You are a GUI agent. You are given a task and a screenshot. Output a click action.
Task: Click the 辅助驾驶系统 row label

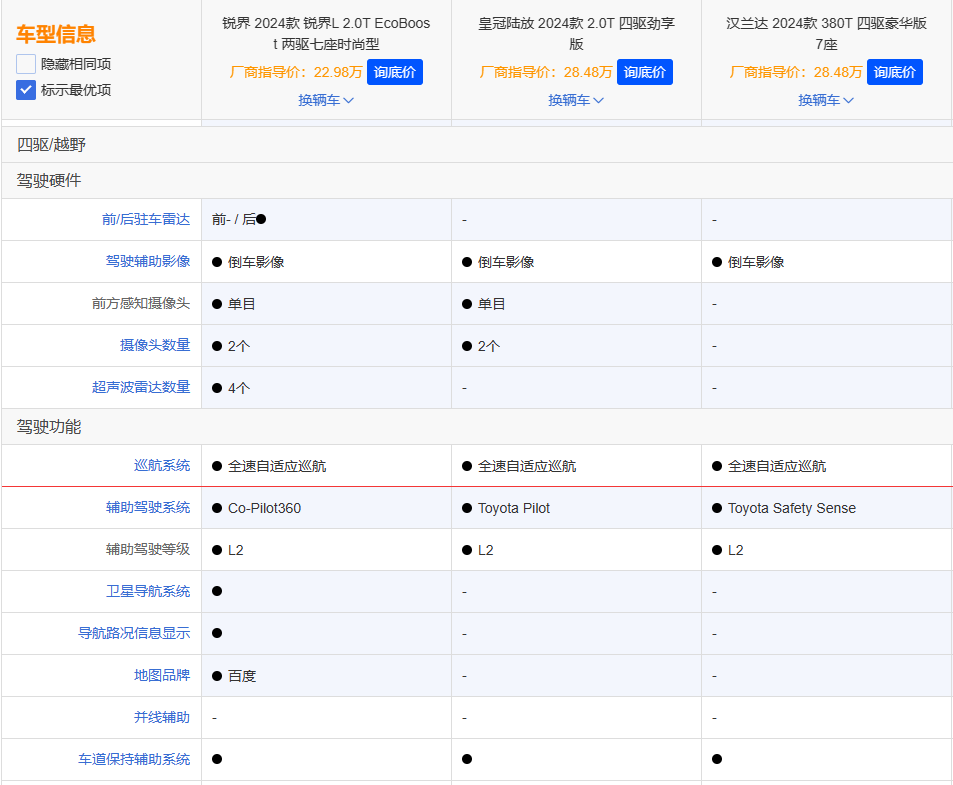[147, 507]
